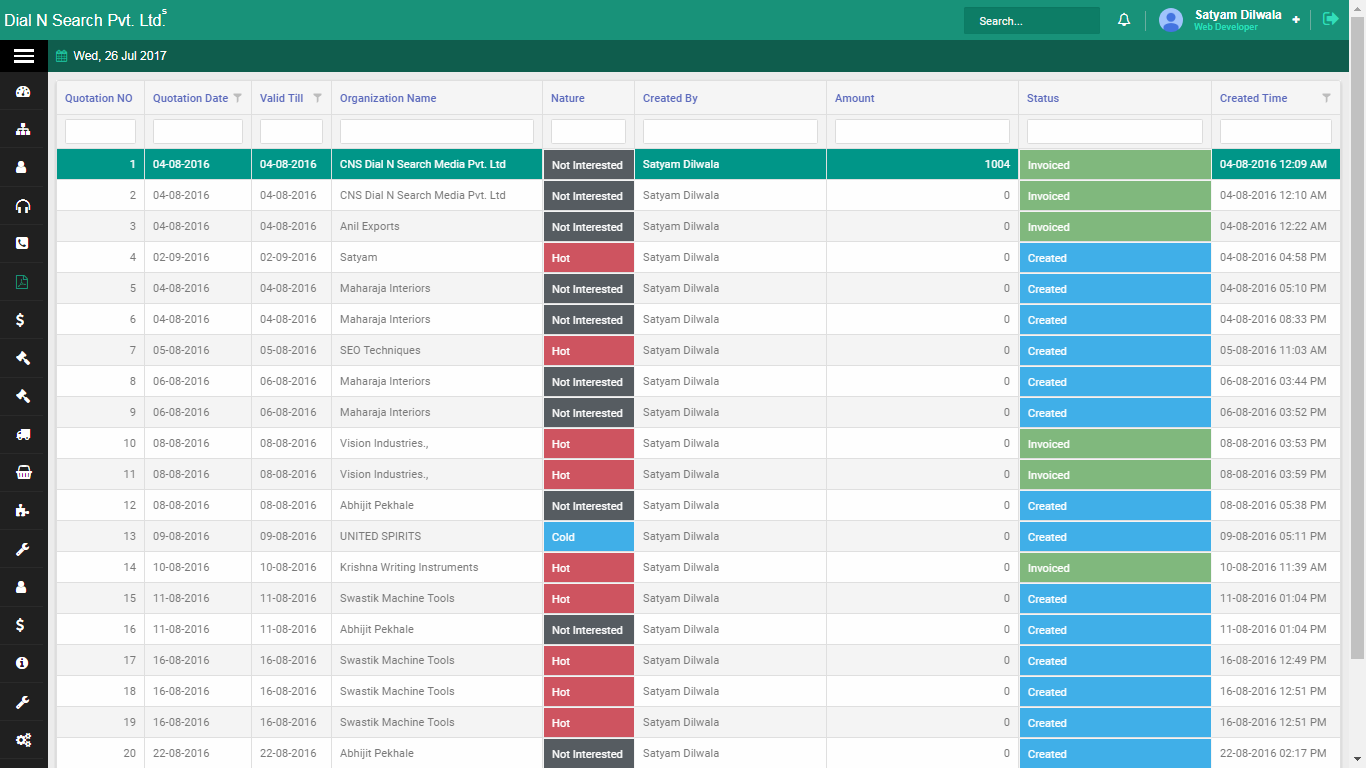Viewport: 1366px width, 768px height.
Task: Click the wrench icon below the info icon
Action: 23,702
